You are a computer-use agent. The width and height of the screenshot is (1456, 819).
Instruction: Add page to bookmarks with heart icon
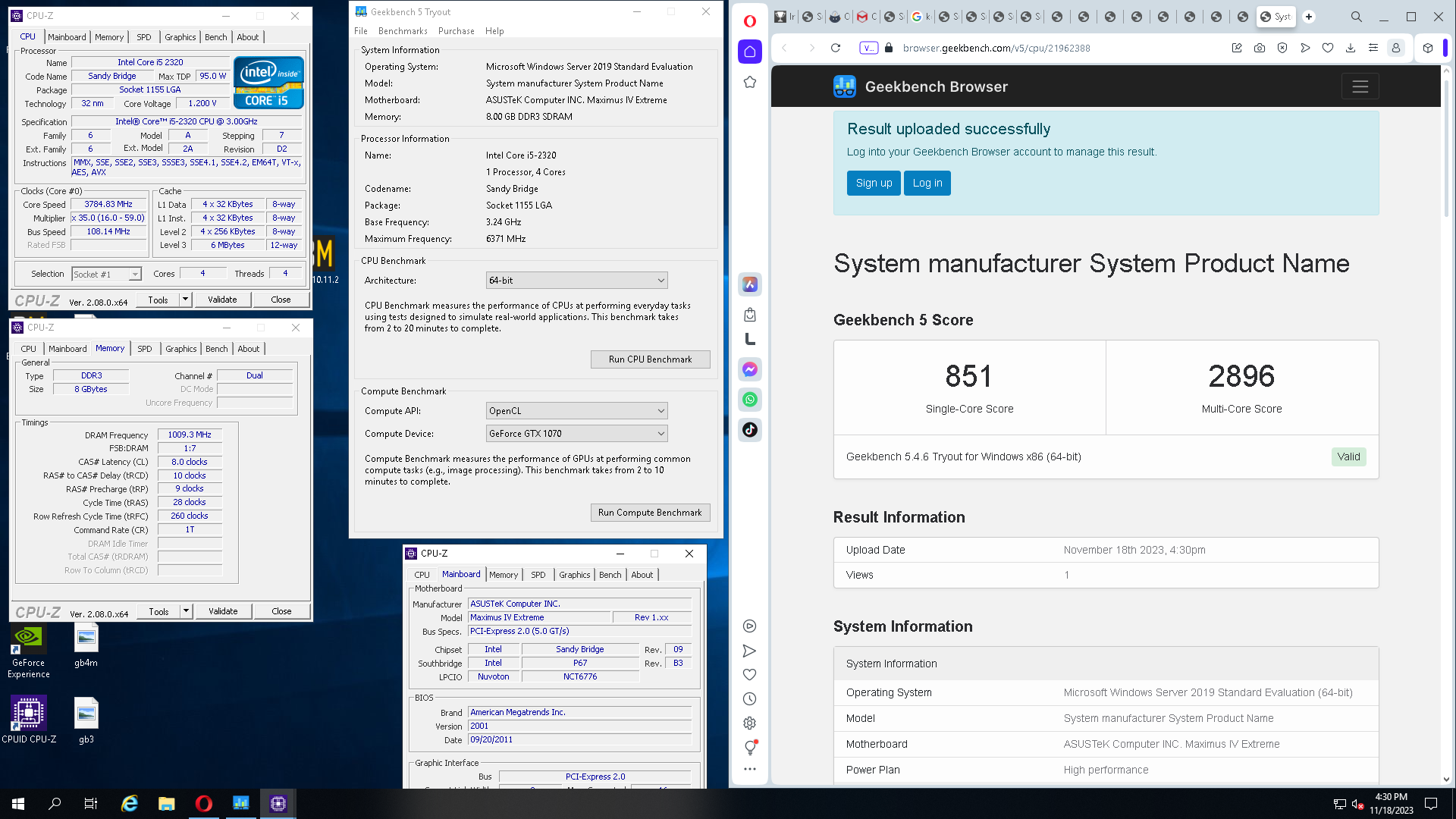1328,48
